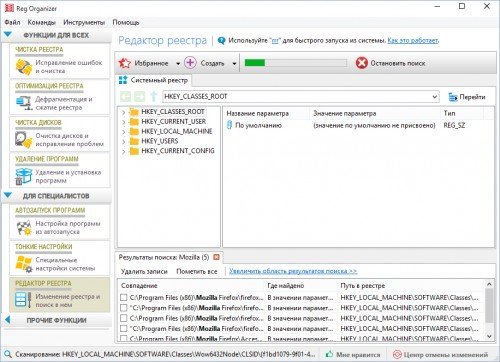Check the third search result checkbox
Viewport: 500px width, 362px height.
click(124, 318)
